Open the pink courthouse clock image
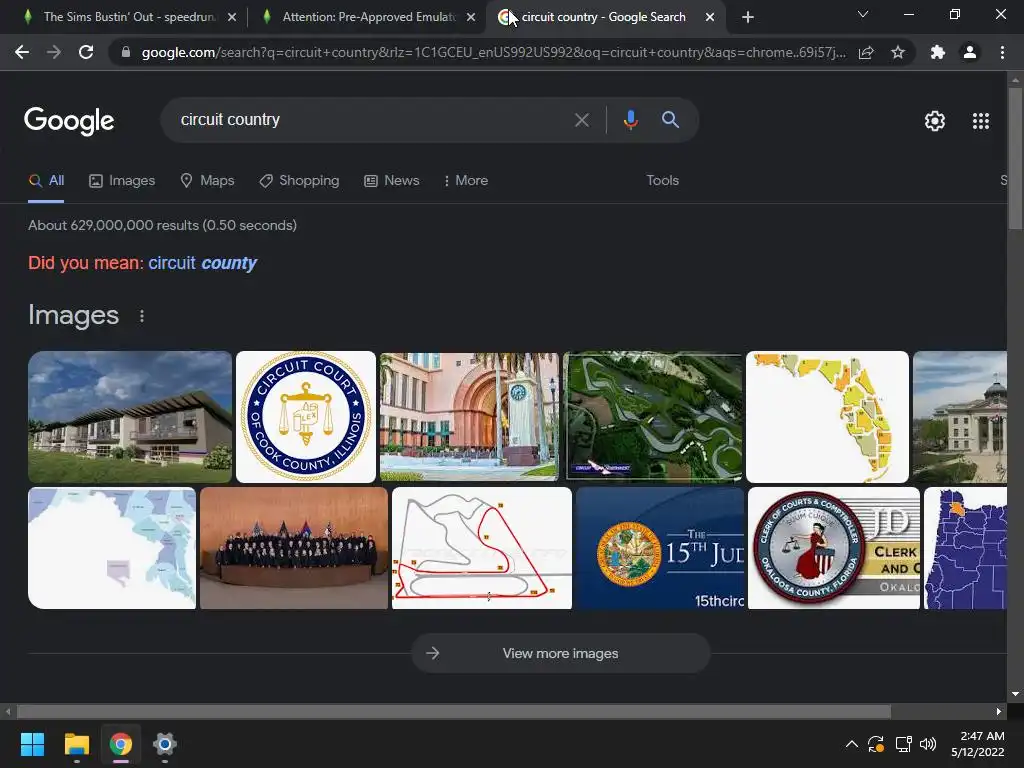 469,417
